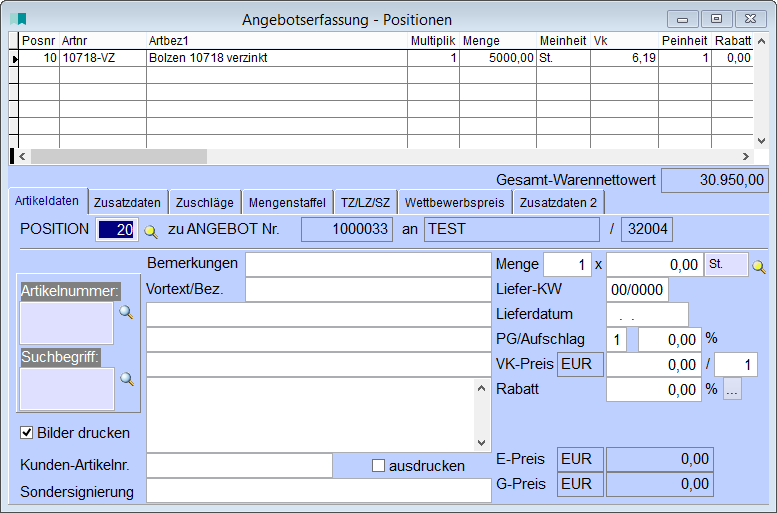This screenshot has width=777, height=513.
Task: Click the Angebot number field 1000033
Action: click(x=347, y=229)
